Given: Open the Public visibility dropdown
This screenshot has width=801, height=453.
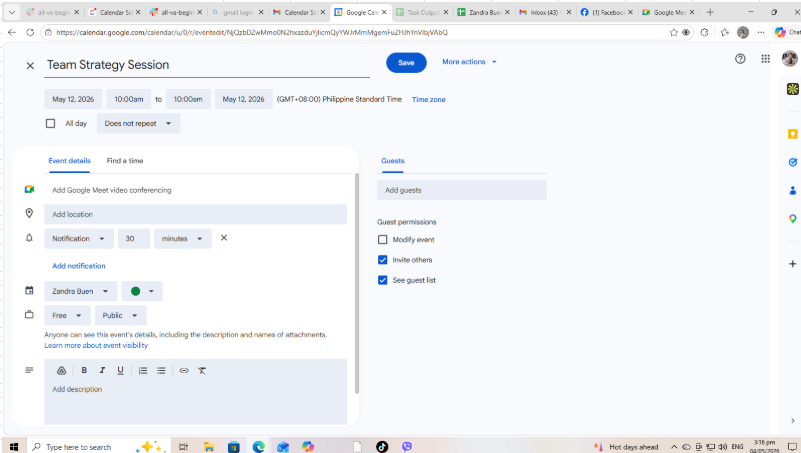Looking at the screenshot, I should click(x=121, y=316).
